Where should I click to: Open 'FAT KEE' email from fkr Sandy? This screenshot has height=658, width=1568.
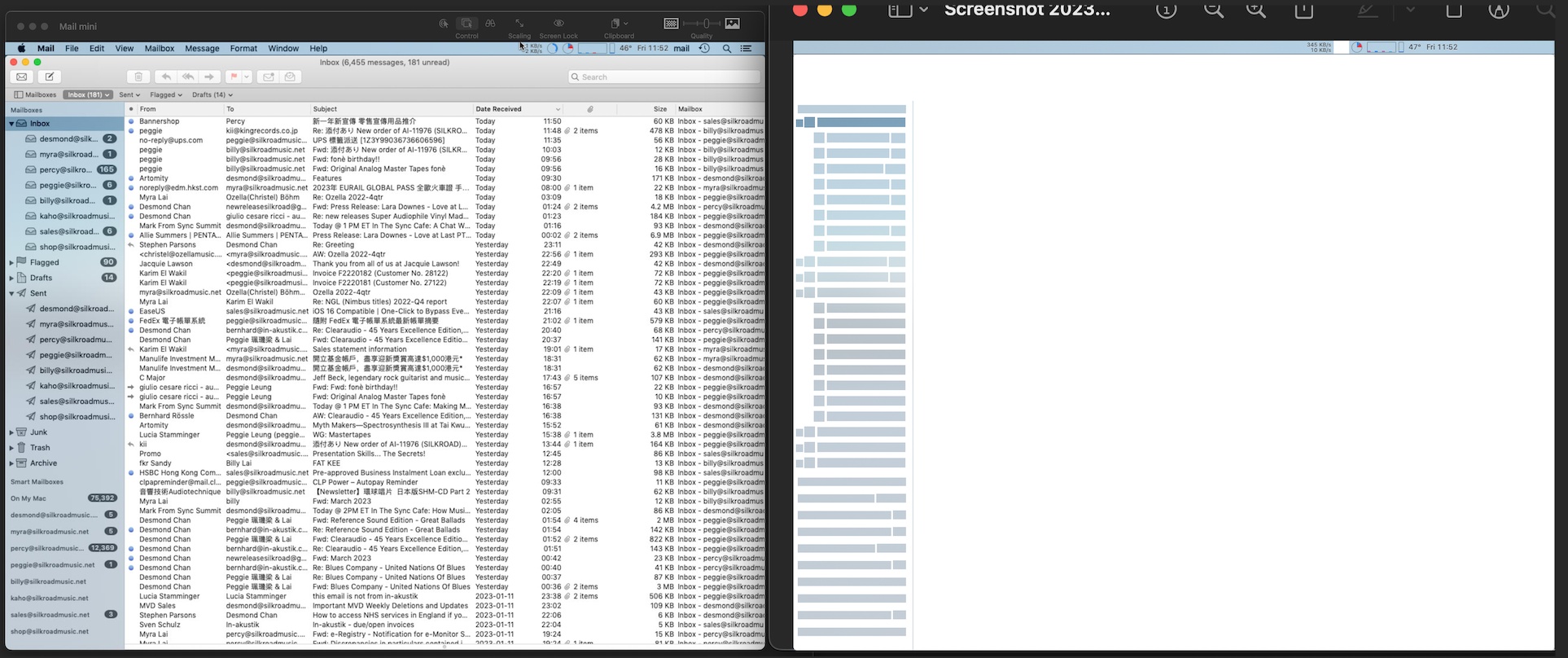[x=445, y=463]
